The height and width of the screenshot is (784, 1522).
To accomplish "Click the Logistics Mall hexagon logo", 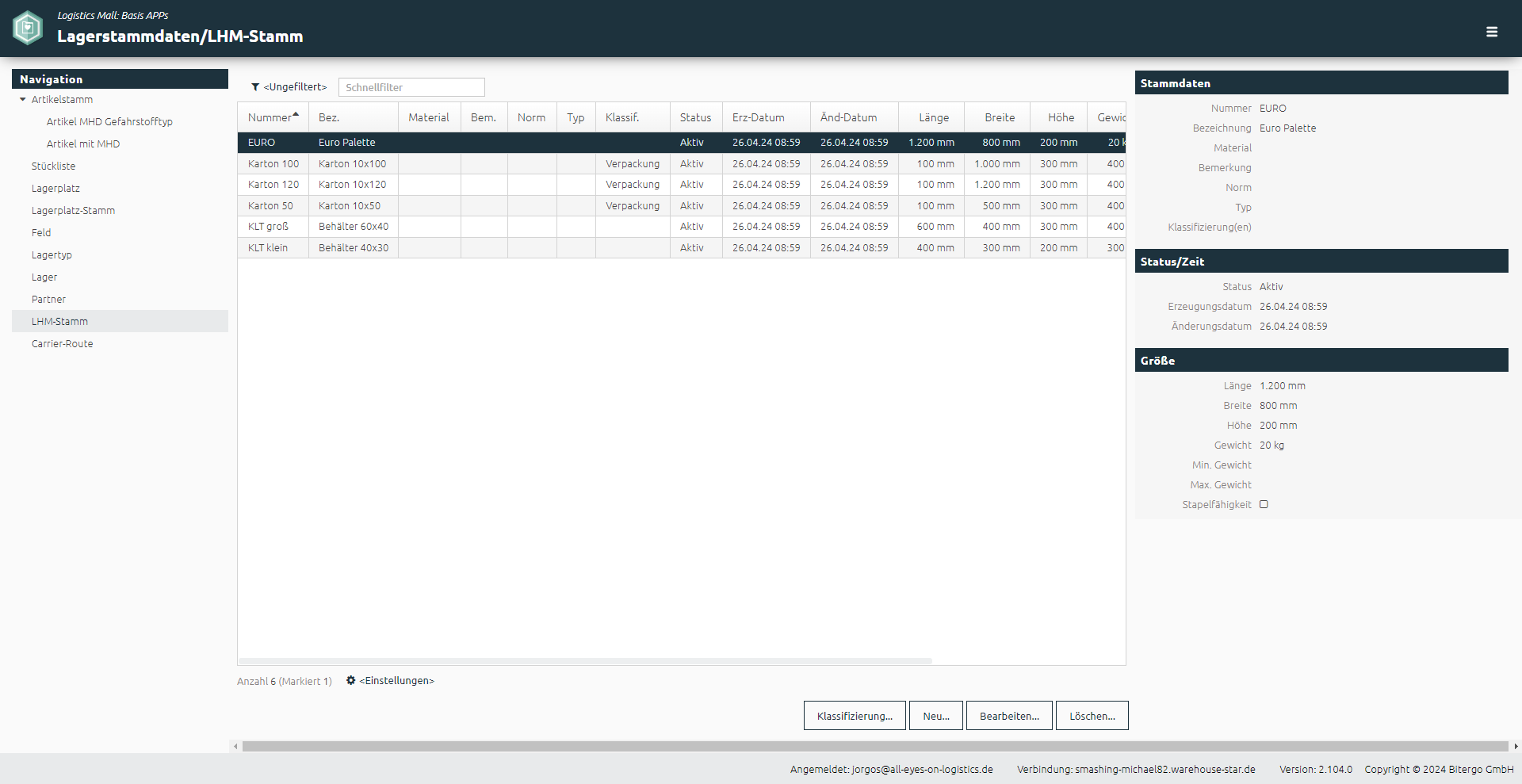I will pyautogui.click(x=28, y=28).
